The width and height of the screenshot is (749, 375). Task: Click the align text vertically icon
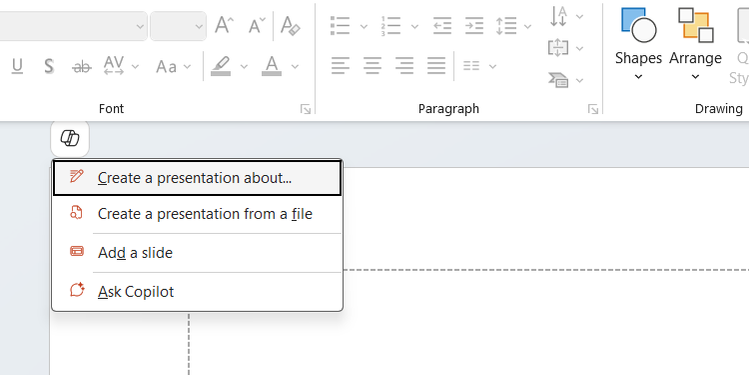point(558,48)
